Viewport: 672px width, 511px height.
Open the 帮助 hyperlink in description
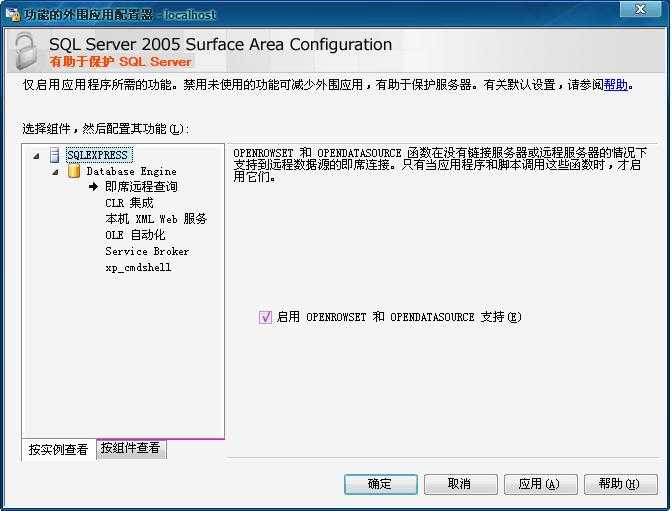click(x=616, y=85)
